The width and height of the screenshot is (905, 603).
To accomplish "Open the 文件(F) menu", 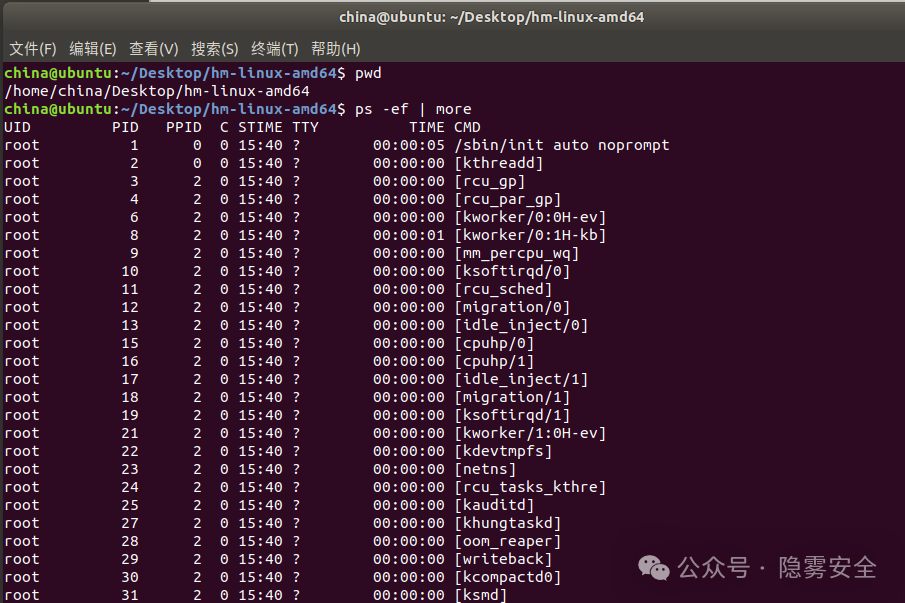I will 33,49.
